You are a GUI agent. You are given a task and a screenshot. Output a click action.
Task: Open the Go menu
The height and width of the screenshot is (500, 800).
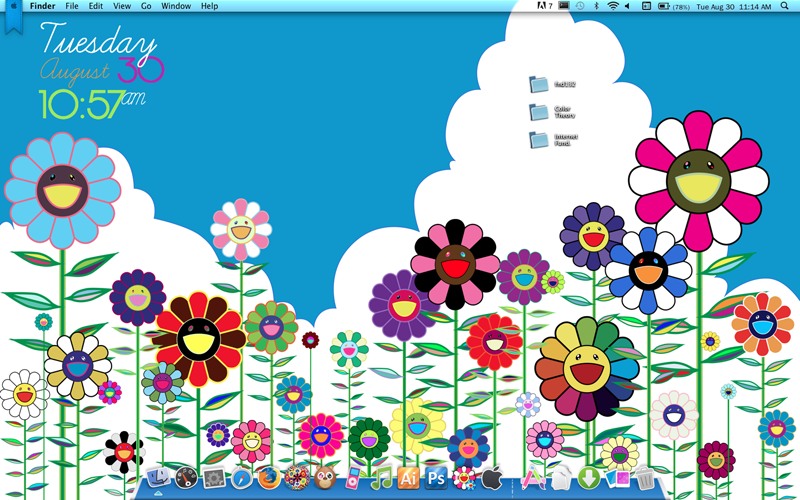[x=146, y=6]
